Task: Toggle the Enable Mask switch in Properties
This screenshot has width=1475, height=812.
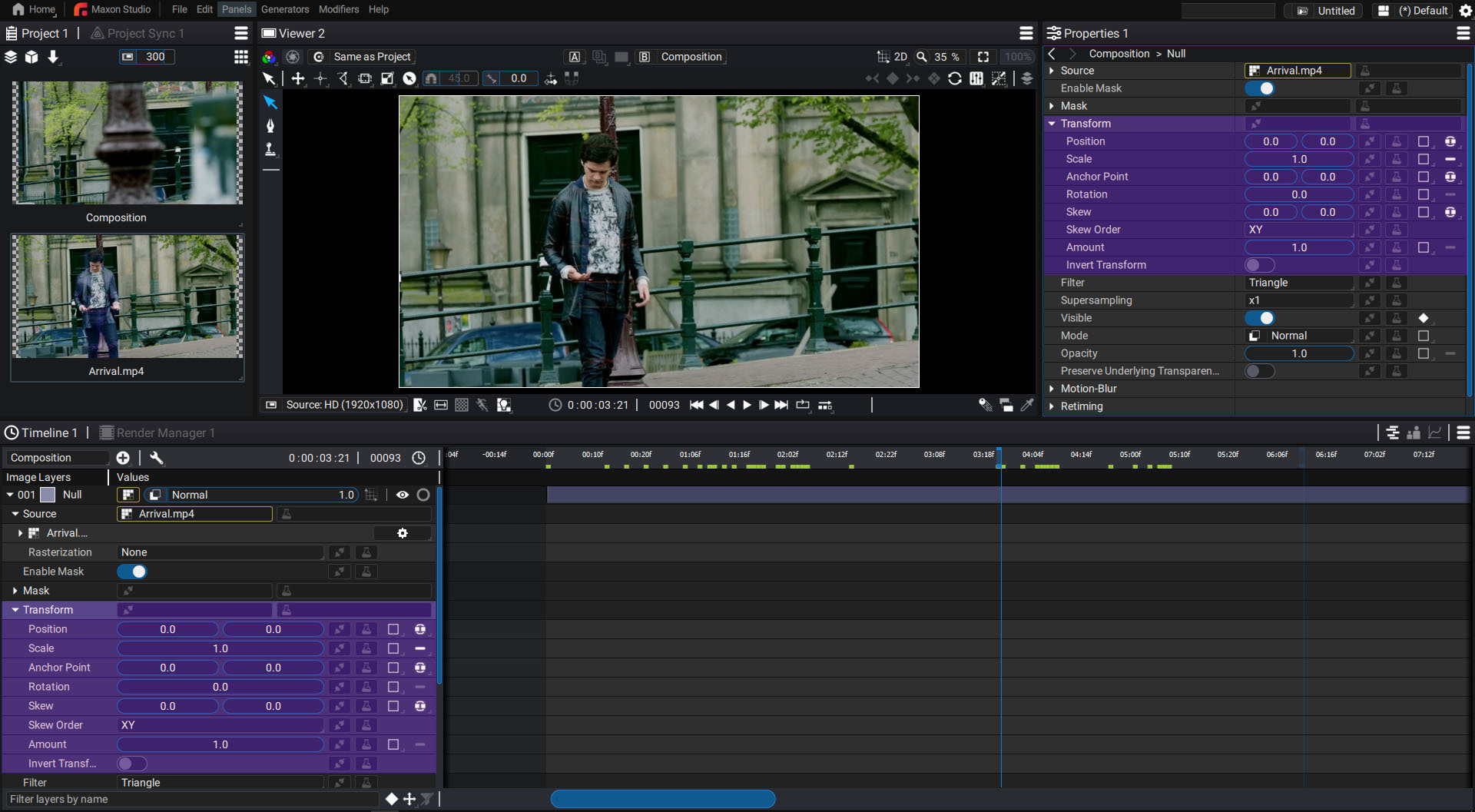Action: point(1260,88)
